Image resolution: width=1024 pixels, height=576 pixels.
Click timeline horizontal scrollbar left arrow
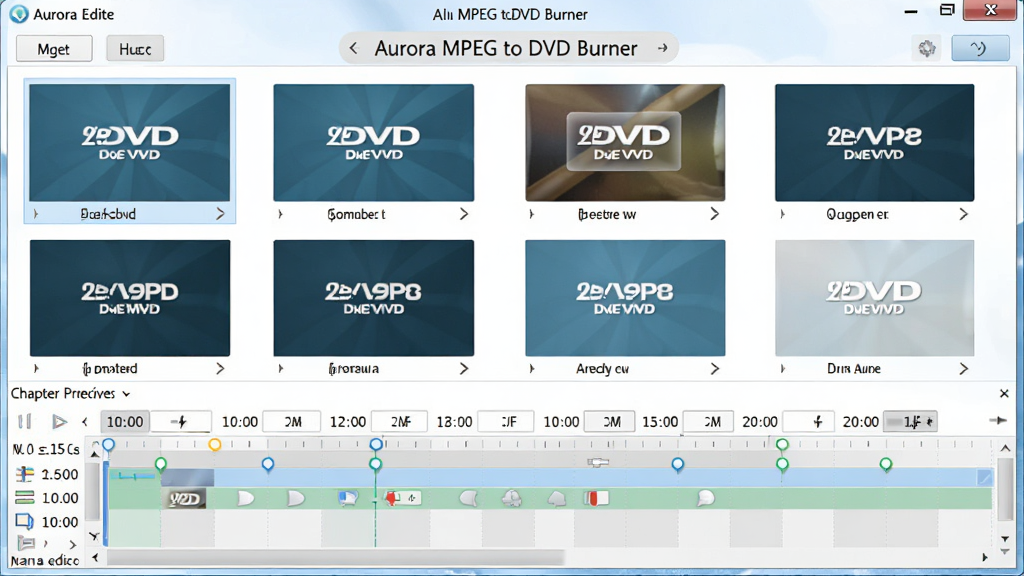96,557
